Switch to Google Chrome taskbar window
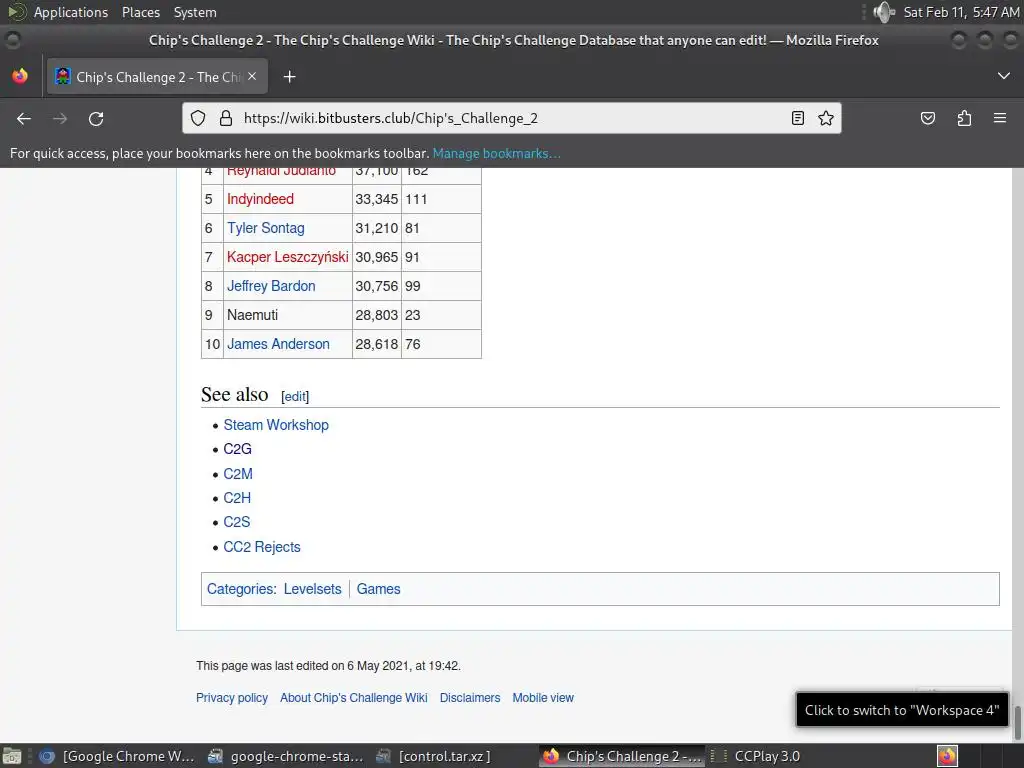The width and height of the screenshot is (1024, 768). click(x=118, y=756)
